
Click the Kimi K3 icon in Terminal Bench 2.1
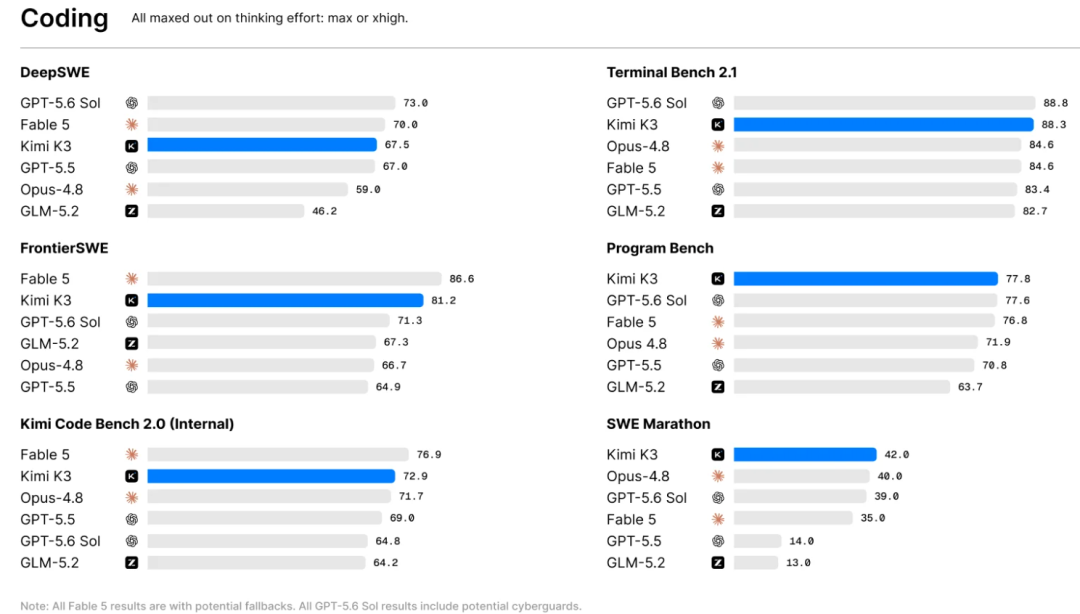(718, 125)
